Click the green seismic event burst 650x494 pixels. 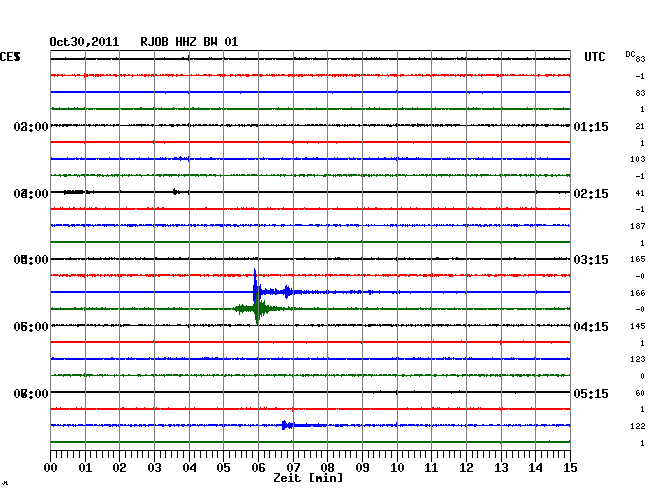point(258,309)
